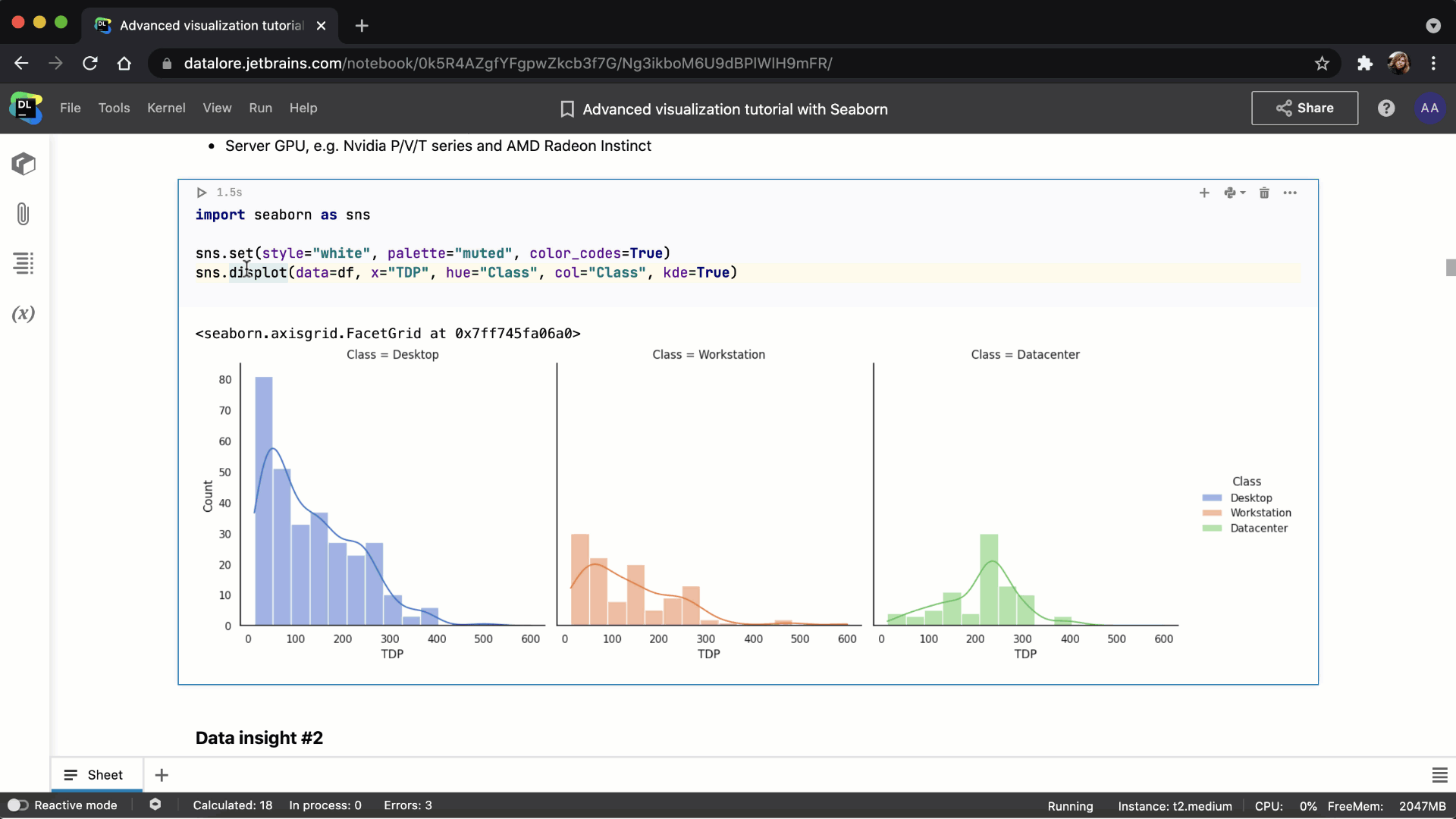Screen dimensions: 1456x819
Task: Click the Datacenter legend color swatch
Action: click(1212, 529)
